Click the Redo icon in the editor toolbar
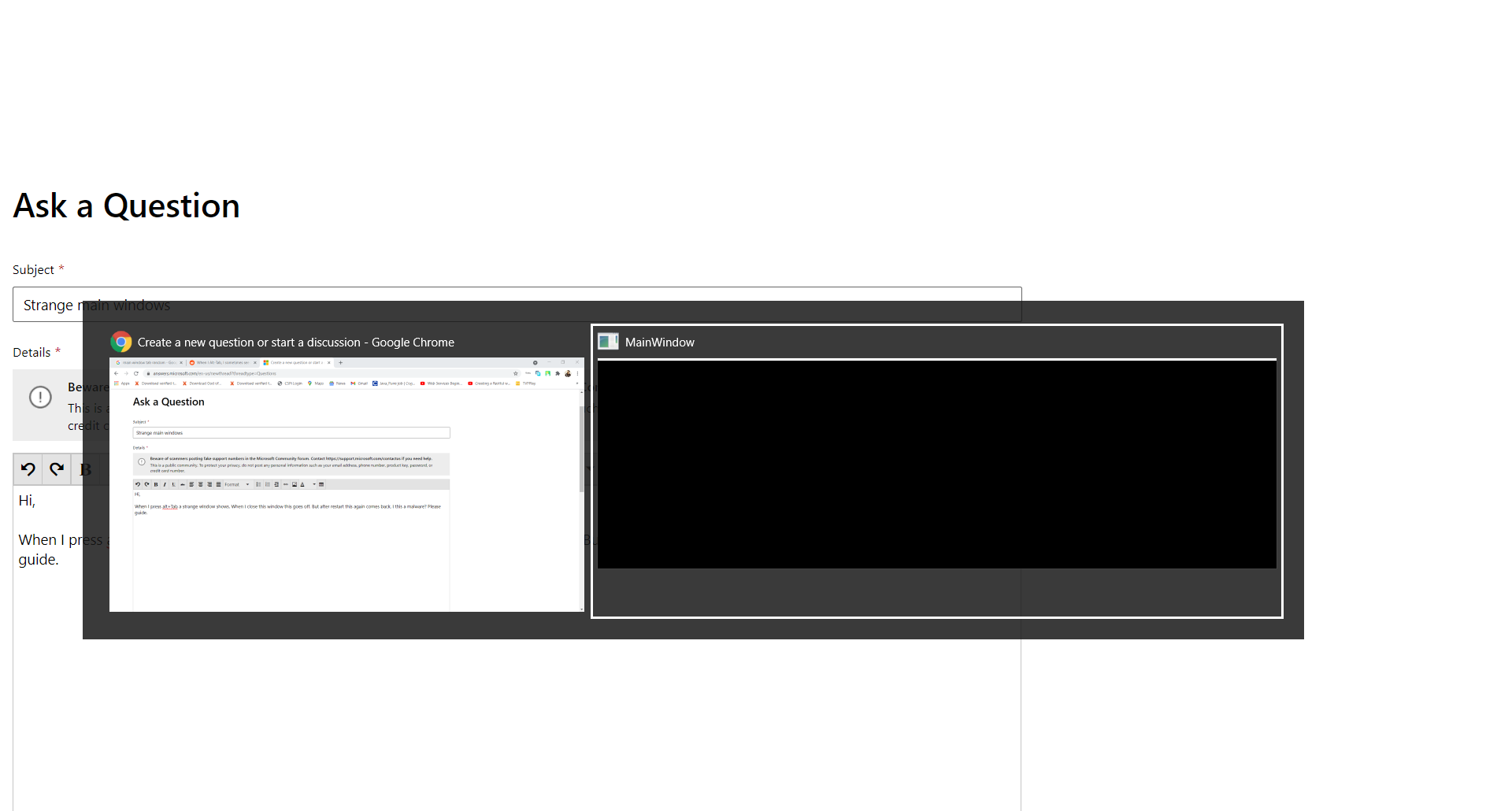The height and width of the screenshot is (811, 1512). click(57, 469)
